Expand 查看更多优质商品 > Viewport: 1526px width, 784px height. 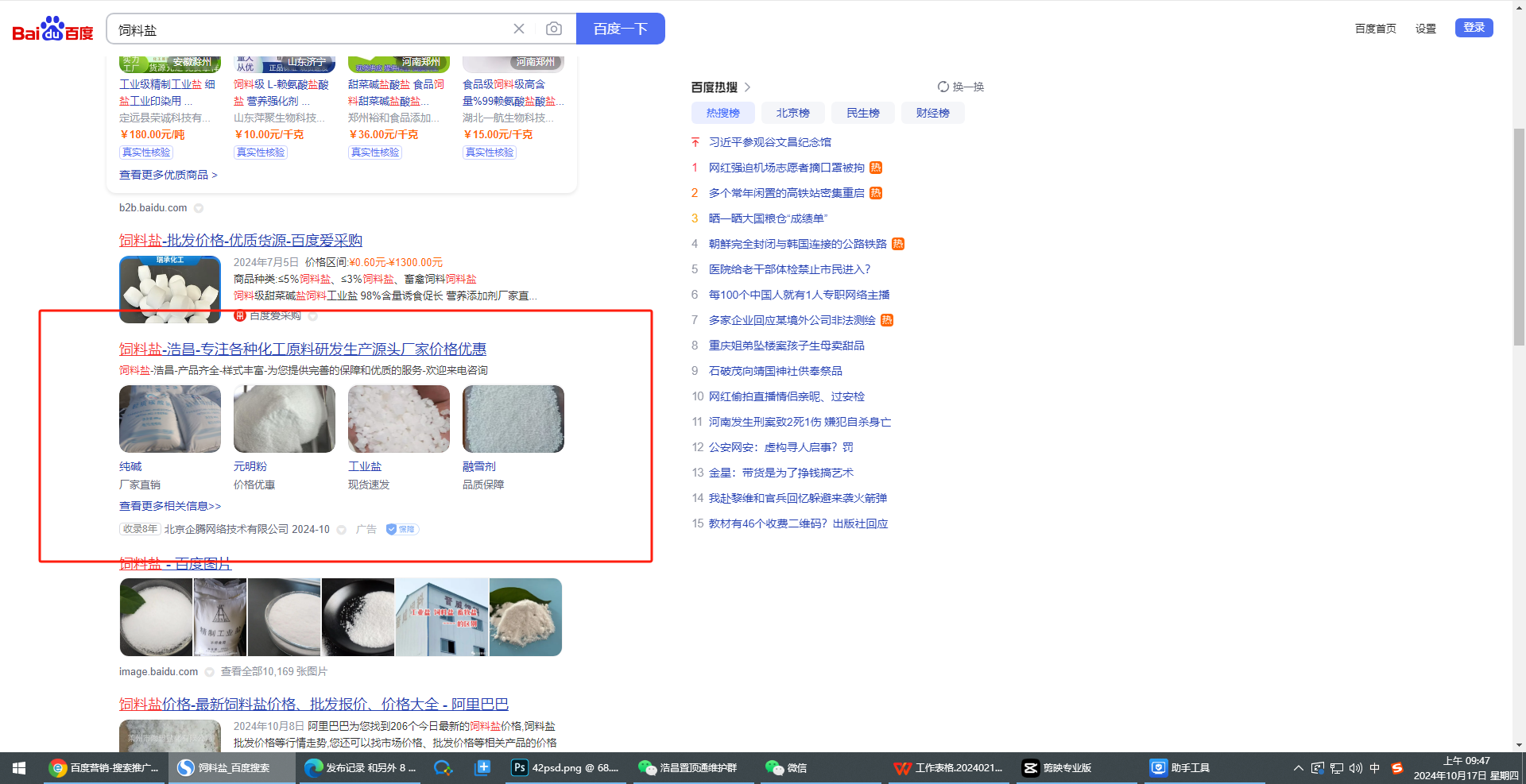click(168, 175)
